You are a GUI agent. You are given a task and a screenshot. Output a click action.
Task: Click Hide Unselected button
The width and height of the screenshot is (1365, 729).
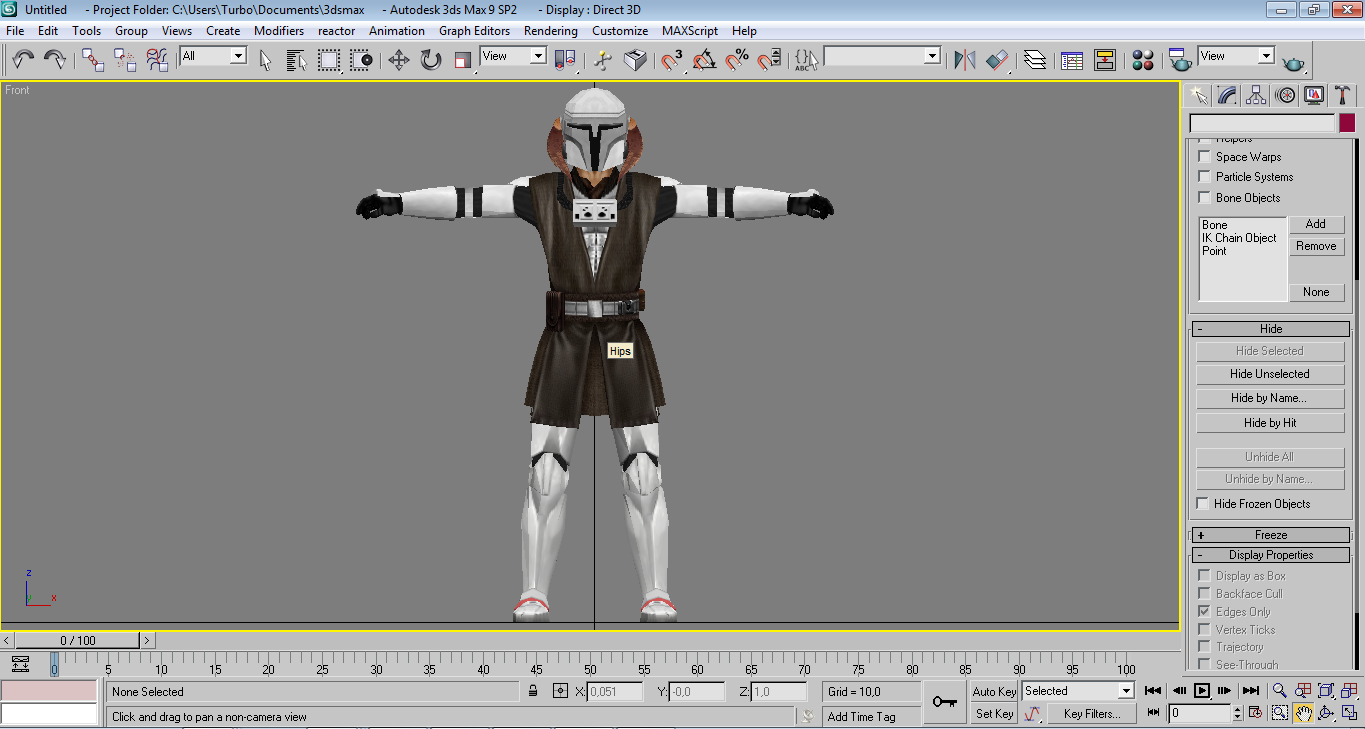click(x=1270, y=374)
